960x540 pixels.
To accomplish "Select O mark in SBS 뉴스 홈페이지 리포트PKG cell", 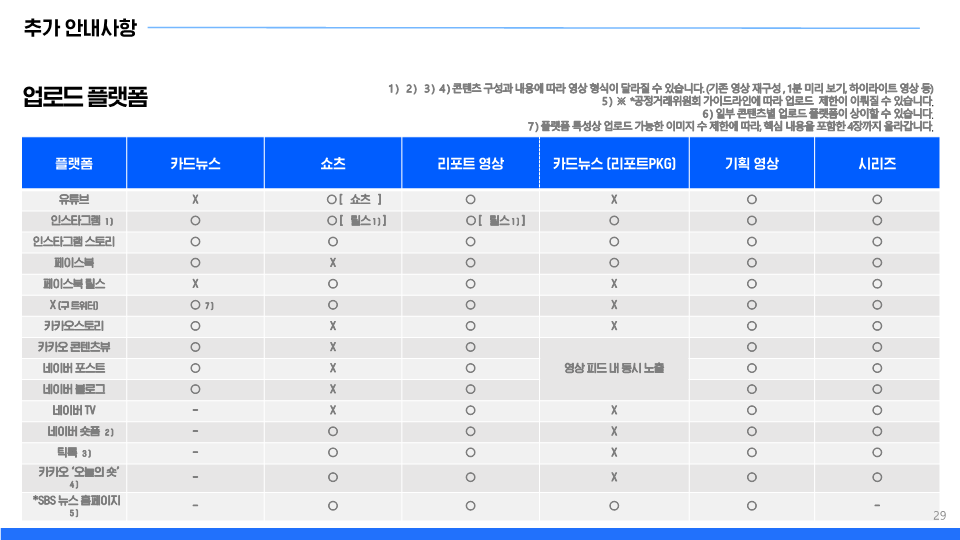I will point(614,506).
